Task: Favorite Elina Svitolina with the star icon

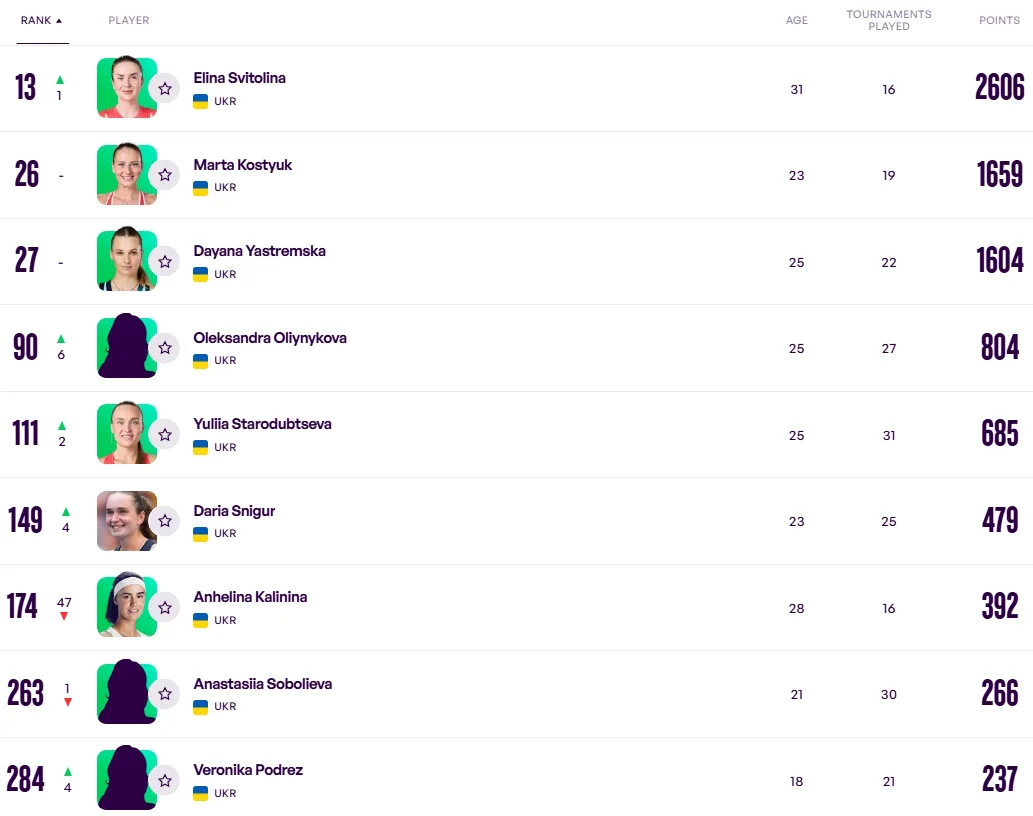Action: click(165, 89)
